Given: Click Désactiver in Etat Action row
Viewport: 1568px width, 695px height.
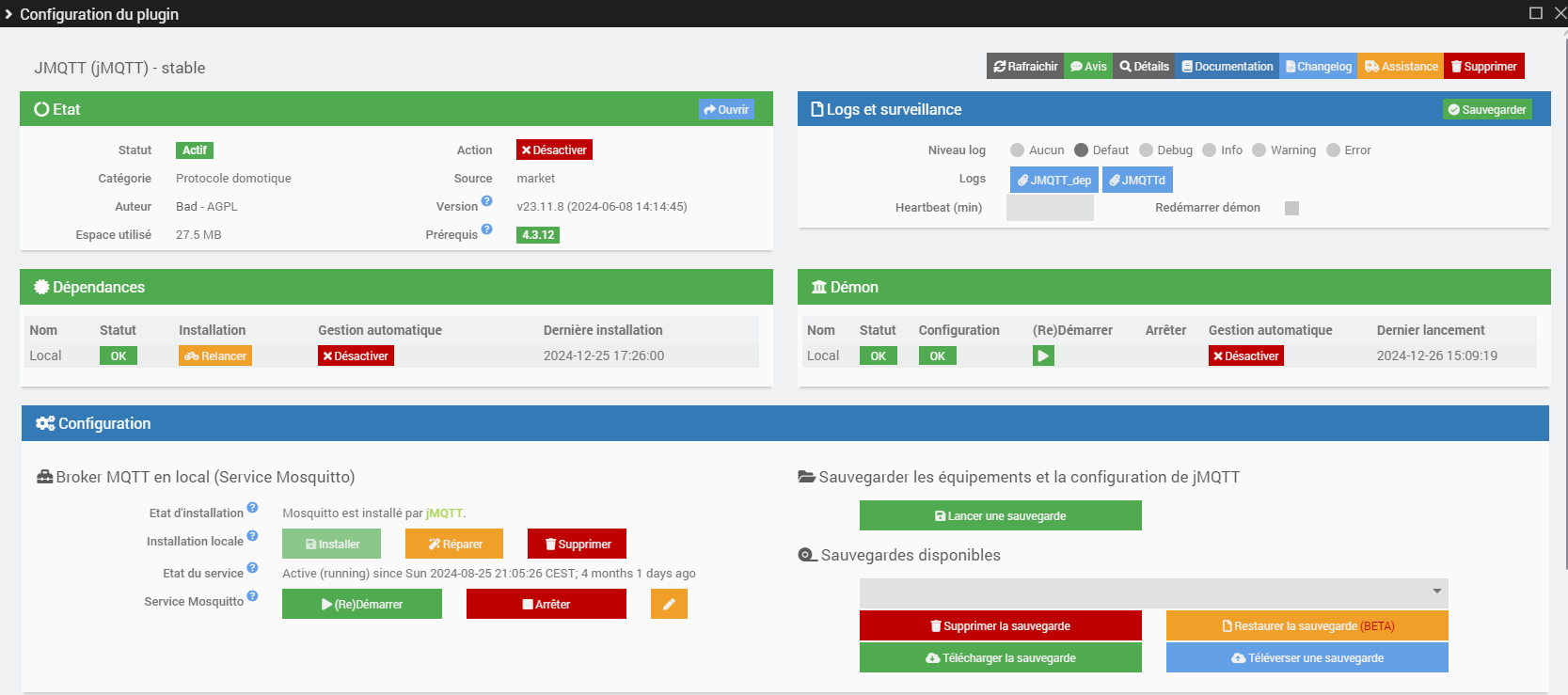Looking at the screenshot, I should (x=554, y=150).
